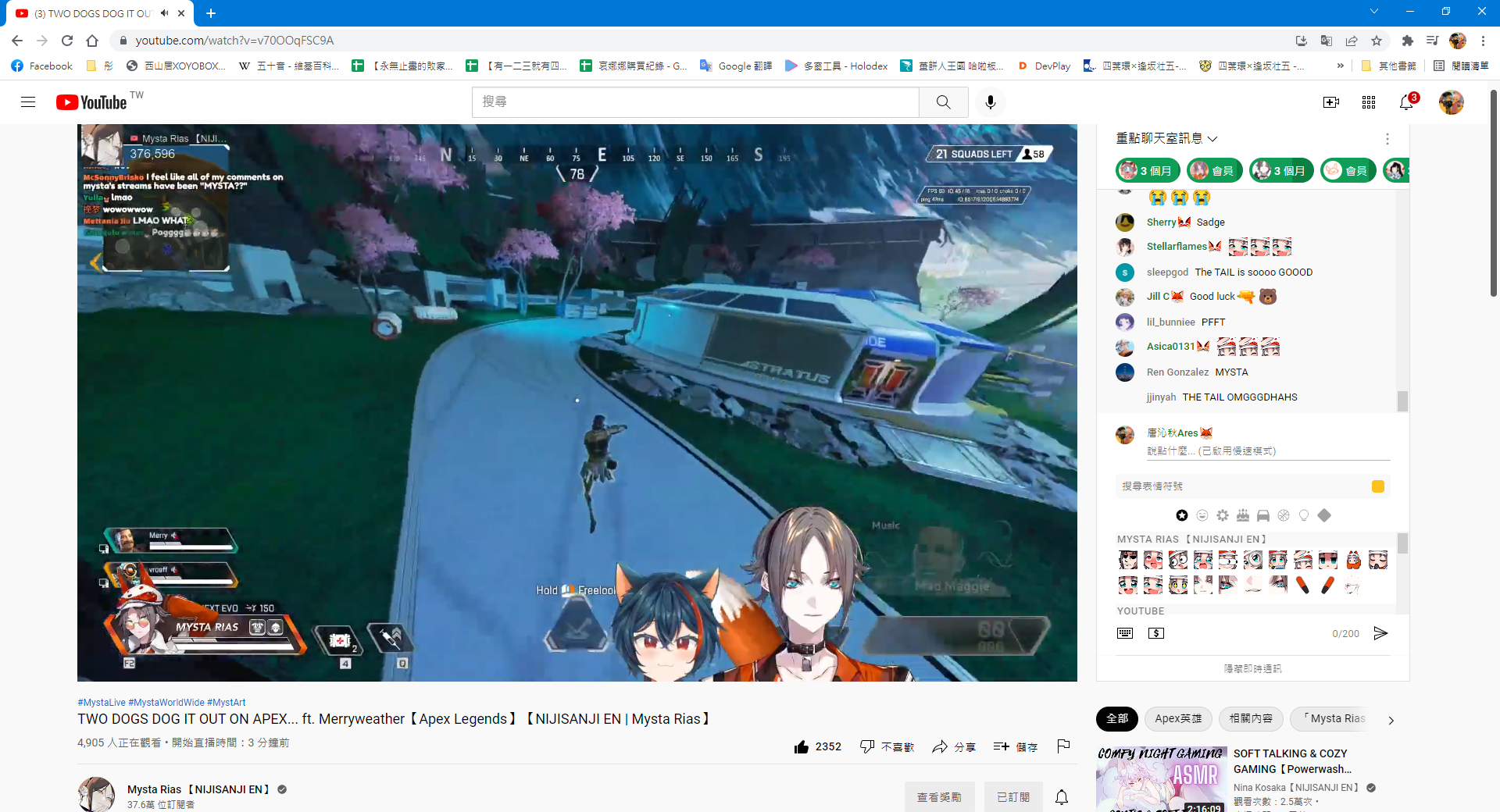Screen dimensions: 1500x812
Task: Report the video with flag icon
Action: pyautogui.click(x=1063, y=746)
